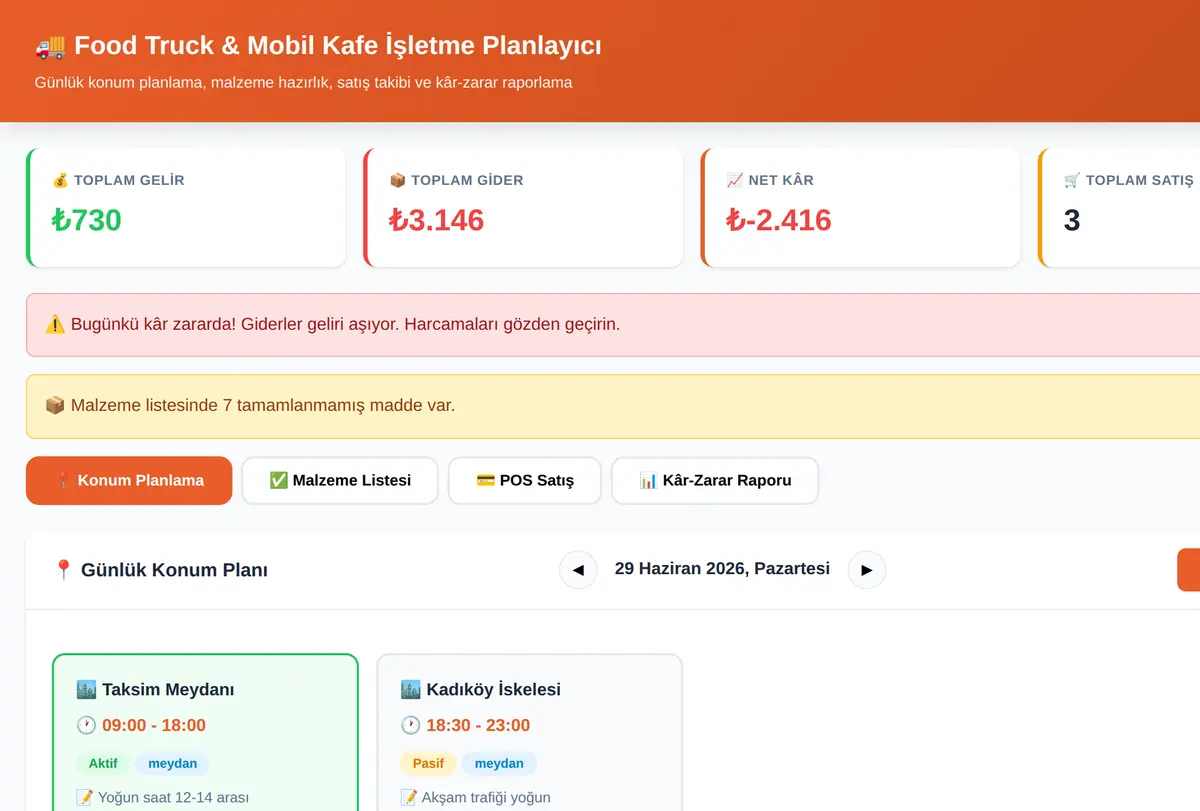Go to next day arrow
Viewport: 1200px width, 811px height.
pos(867,570)
